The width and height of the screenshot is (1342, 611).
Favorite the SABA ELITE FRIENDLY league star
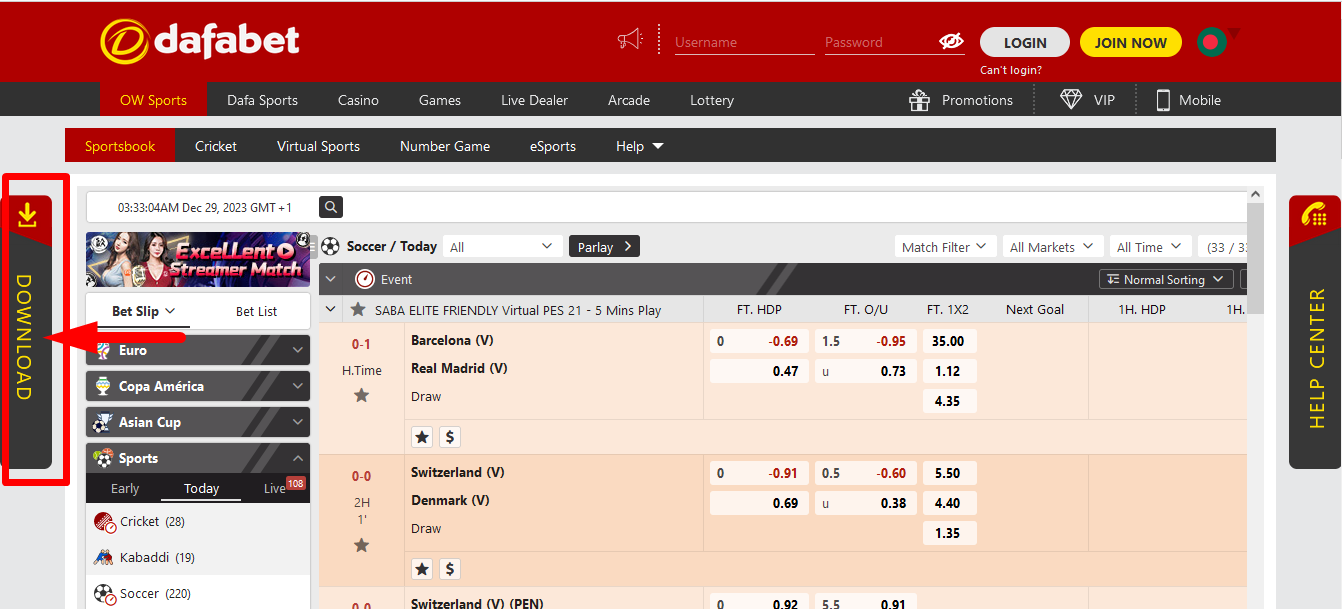(x=358, y=310)
